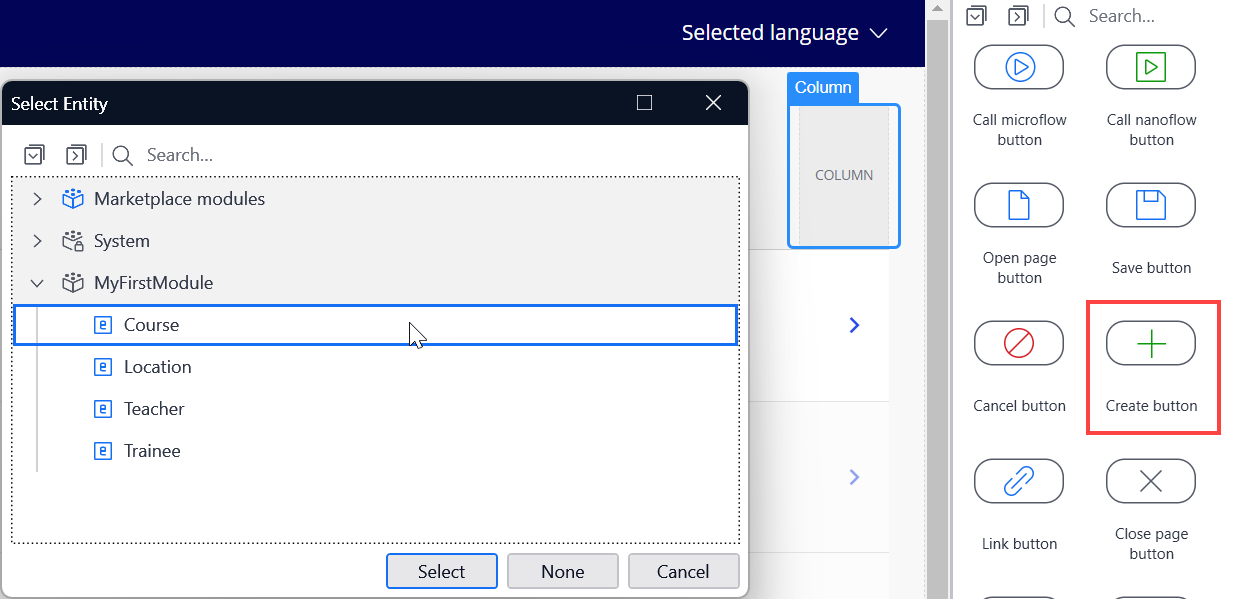Close the Select Entity dialog
This screenshot has width=1258, height=599.
(713, 103)
